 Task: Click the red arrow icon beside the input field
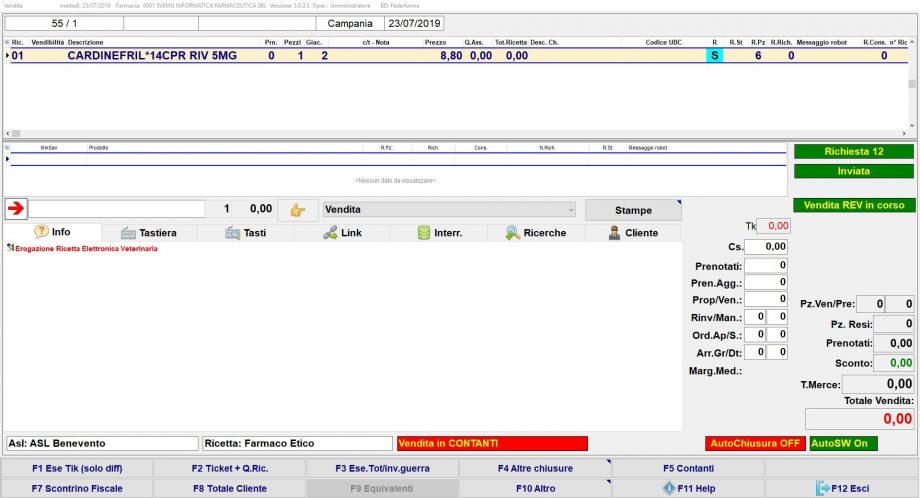point(15,209)
